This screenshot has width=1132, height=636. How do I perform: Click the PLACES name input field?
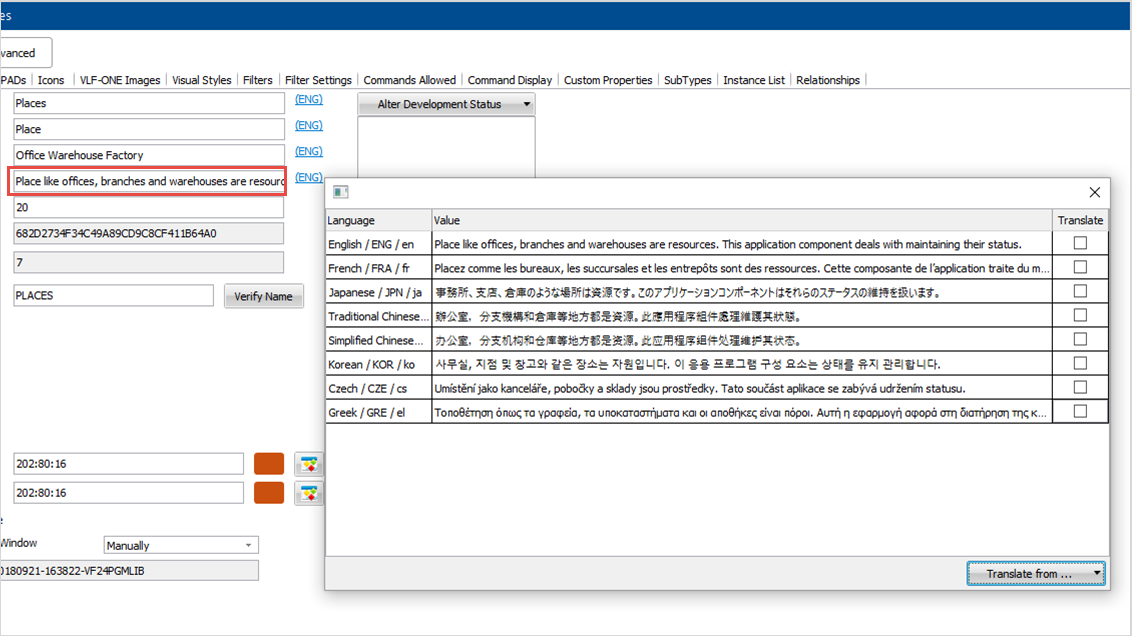click(113, 295)
